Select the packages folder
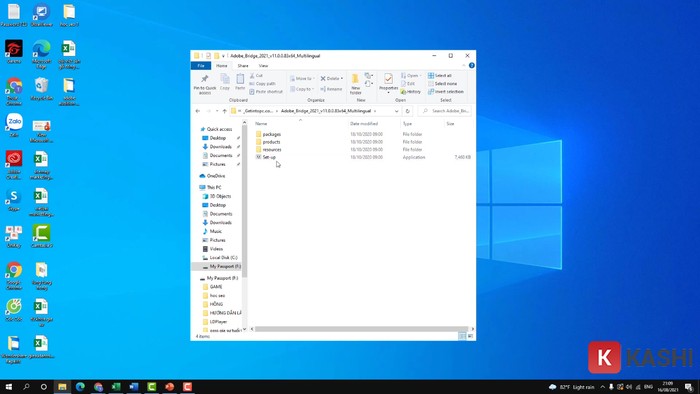This screenshot has height=394, width=700. [268, 134]
